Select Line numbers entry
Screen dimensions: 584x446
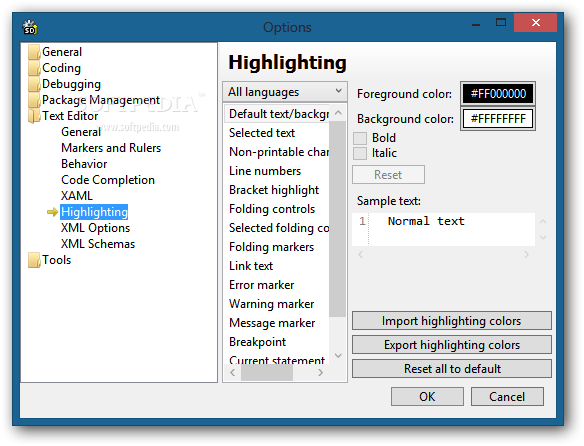point(277,171)
